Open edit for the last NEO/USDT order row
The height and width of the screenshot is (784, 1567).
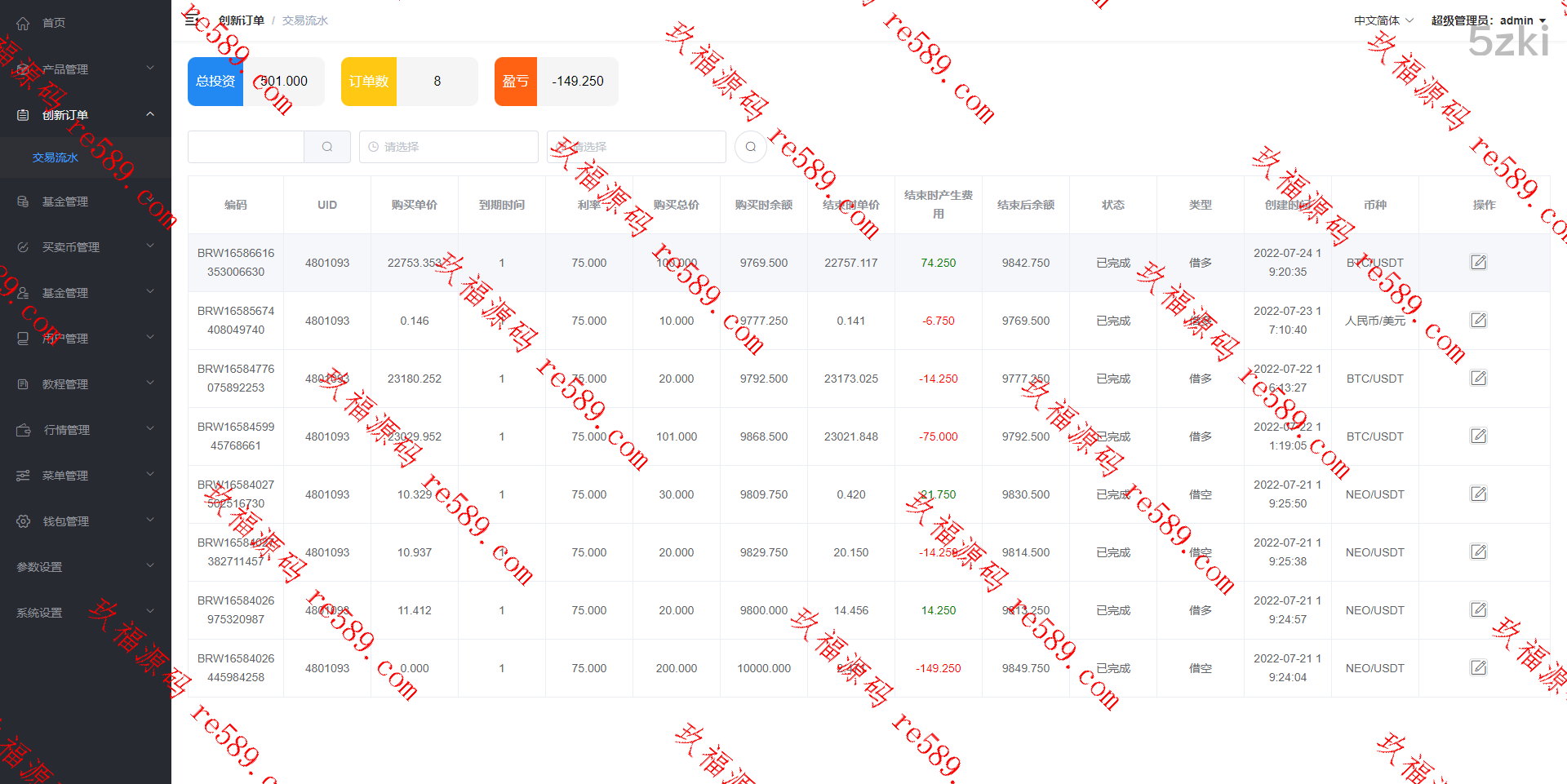click(x=1478, y=667)
